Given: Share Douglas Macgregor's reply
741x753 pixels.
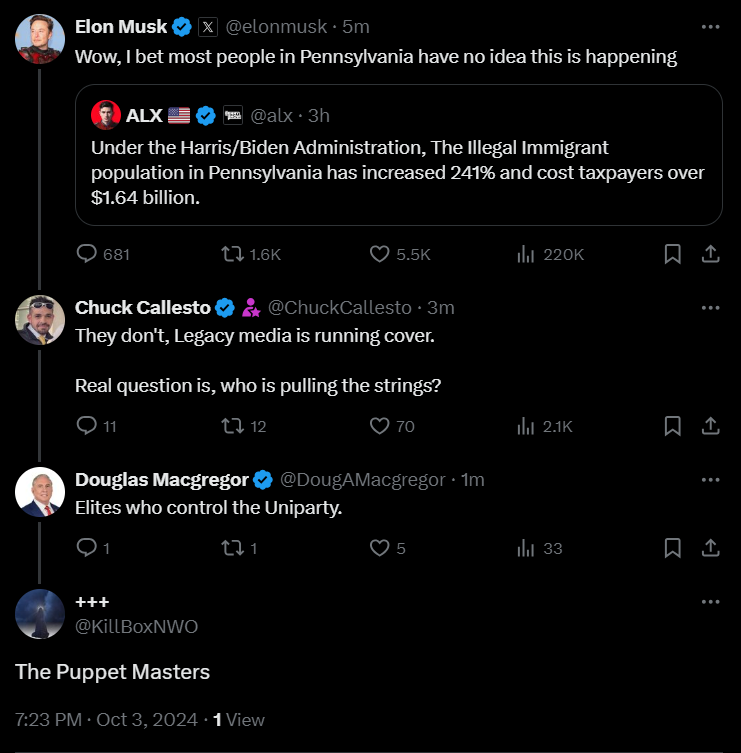Looking at the screenshot, I should coord(711,548).
